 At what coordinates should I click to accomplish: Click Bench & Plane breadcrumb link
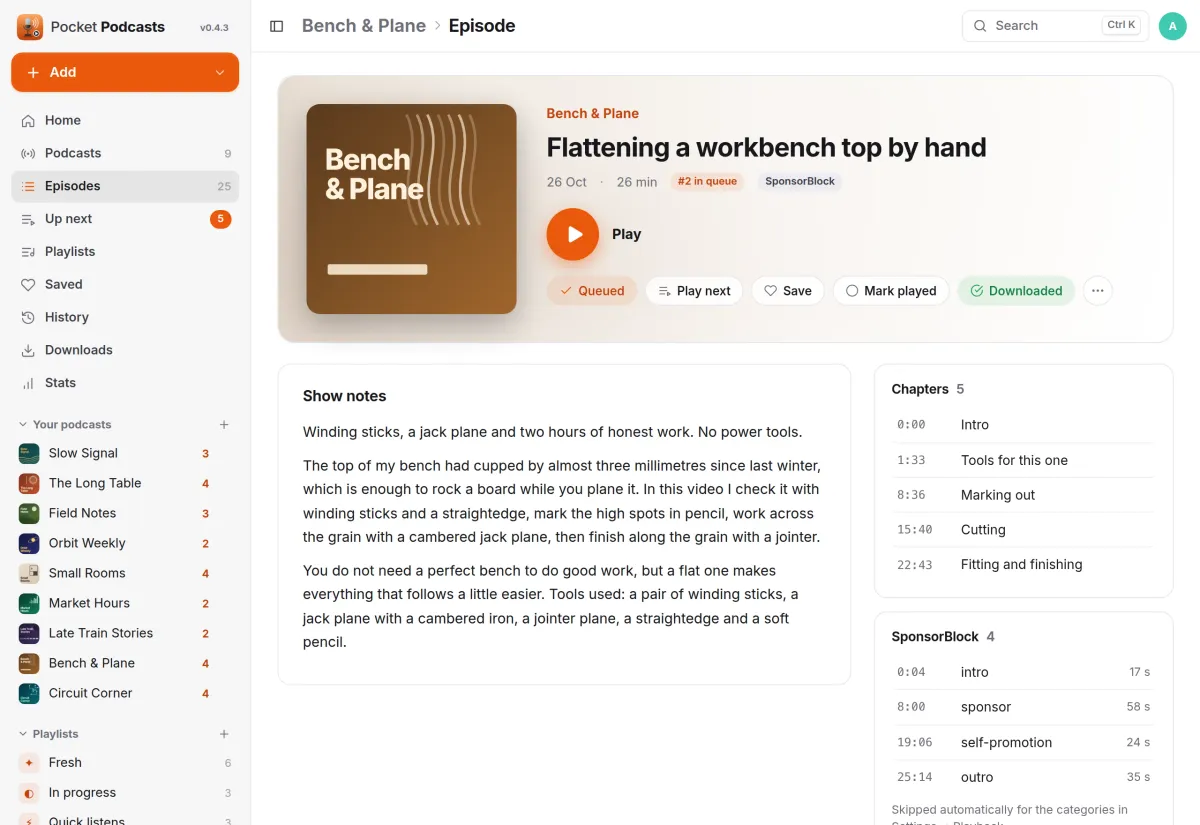(x=364, y=26)
